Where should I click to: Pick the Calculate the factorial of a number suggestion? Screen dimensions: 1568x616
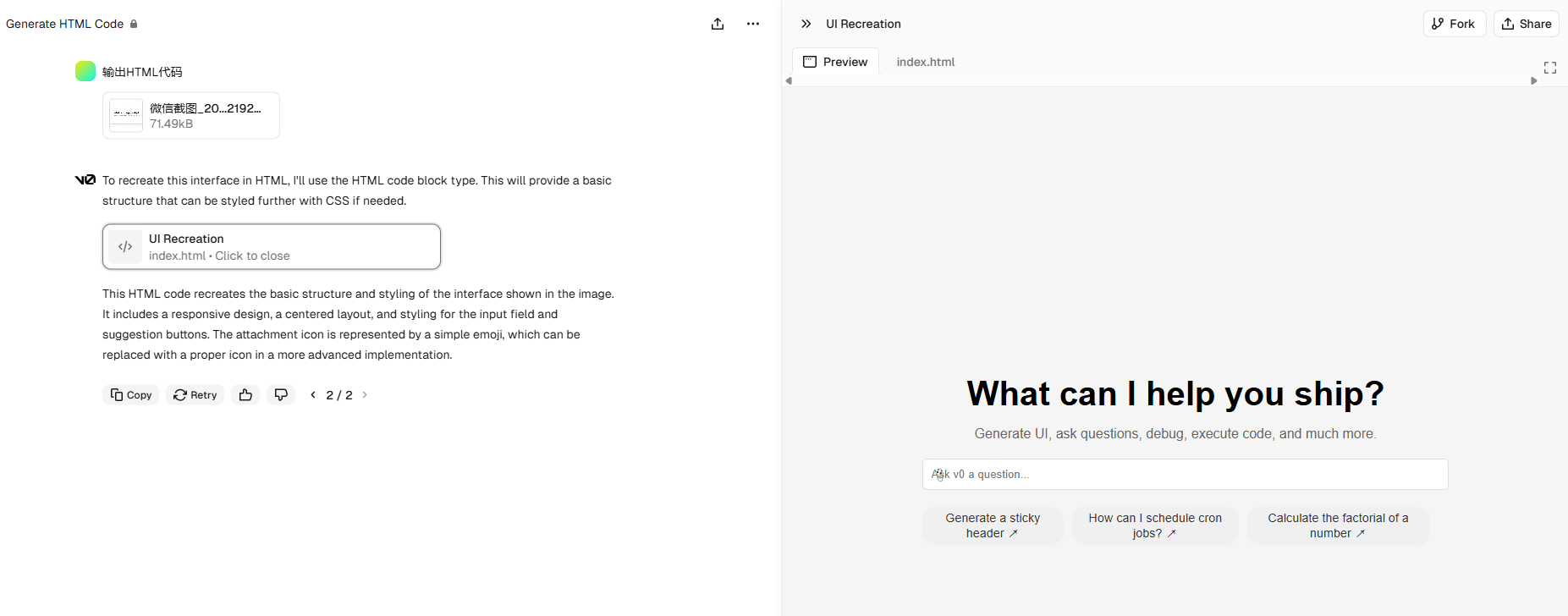coord(1337,525)
